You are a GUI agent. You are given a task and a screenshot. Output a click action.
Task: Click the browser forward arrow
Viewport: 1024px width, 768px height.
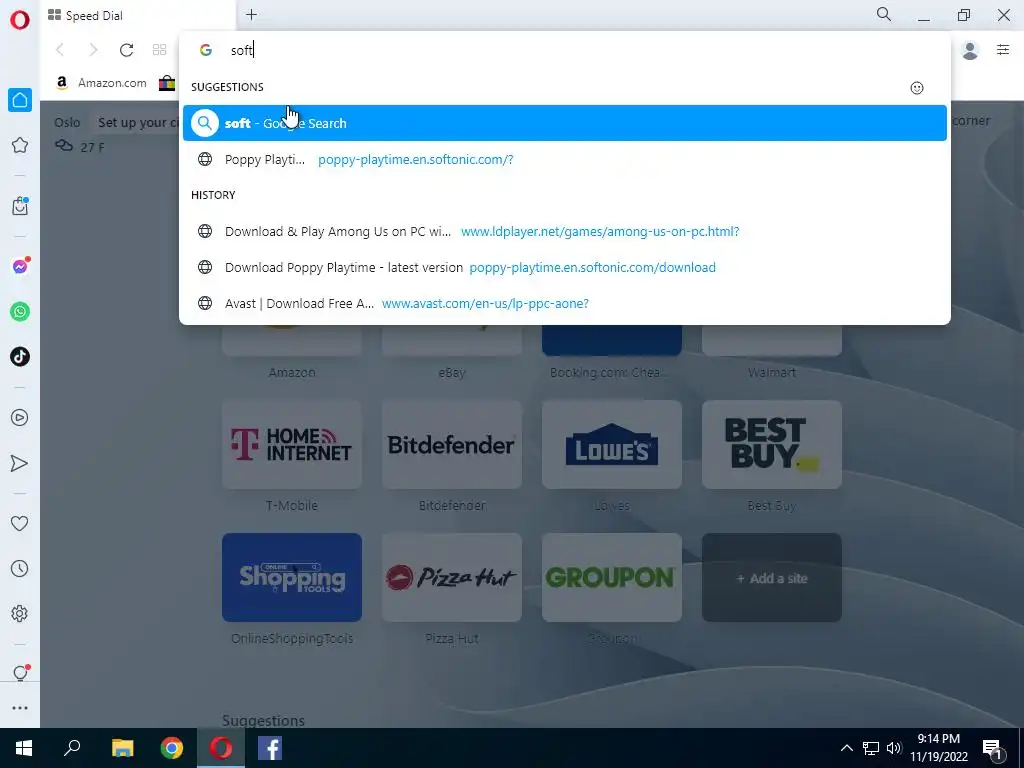pos(93,50)
